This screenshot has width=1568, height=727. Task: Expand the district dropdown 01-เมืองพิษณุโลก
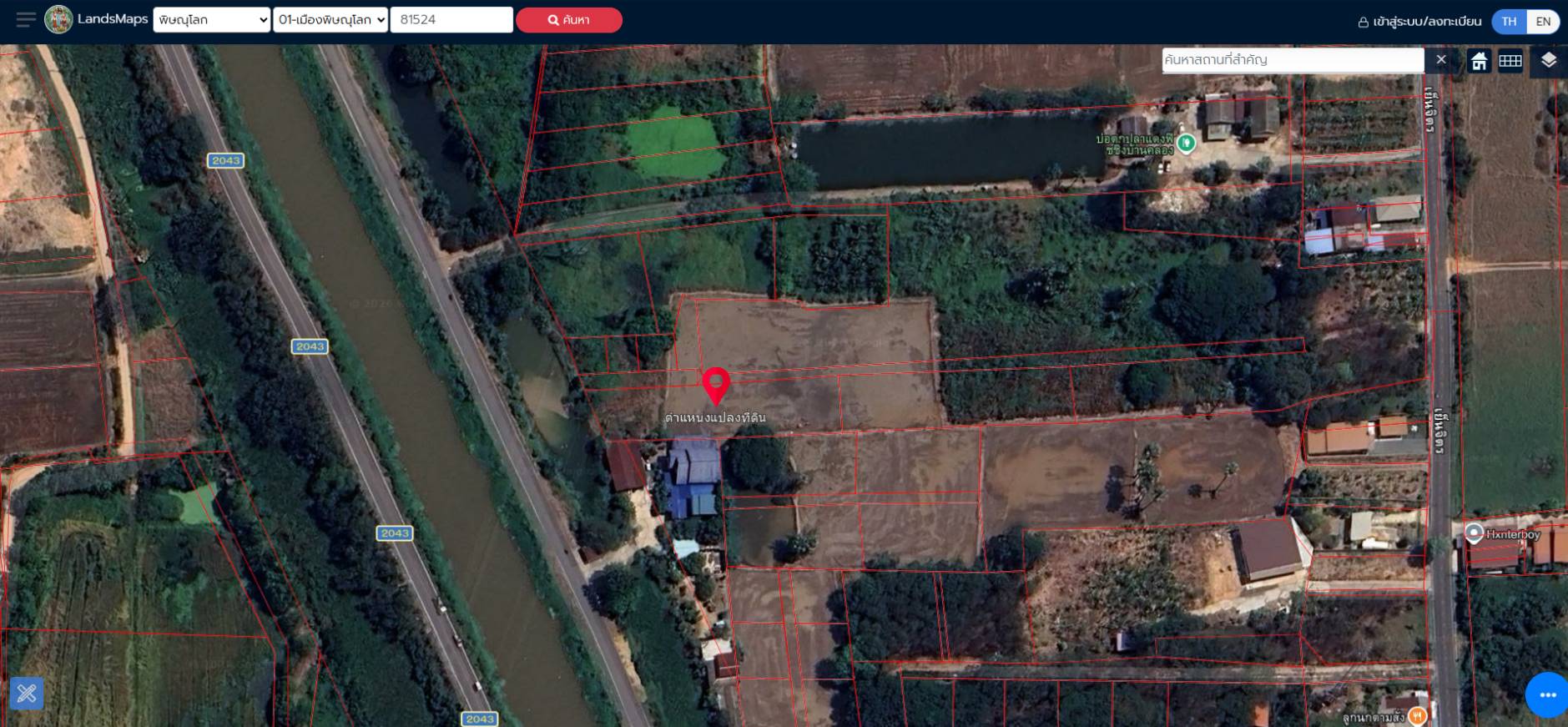click(330, 20)
